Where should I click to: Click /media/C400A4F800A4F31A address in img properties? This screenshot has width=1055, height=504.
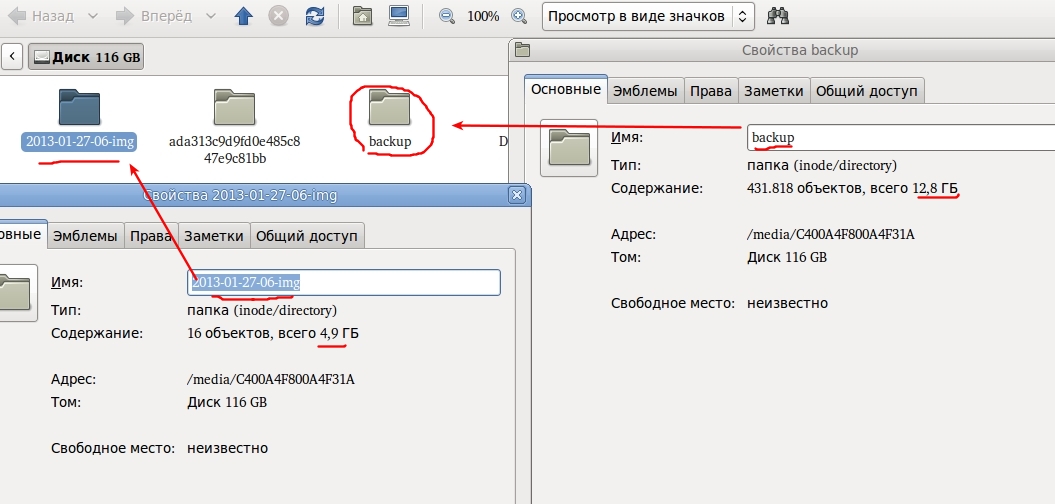(271, 380)
